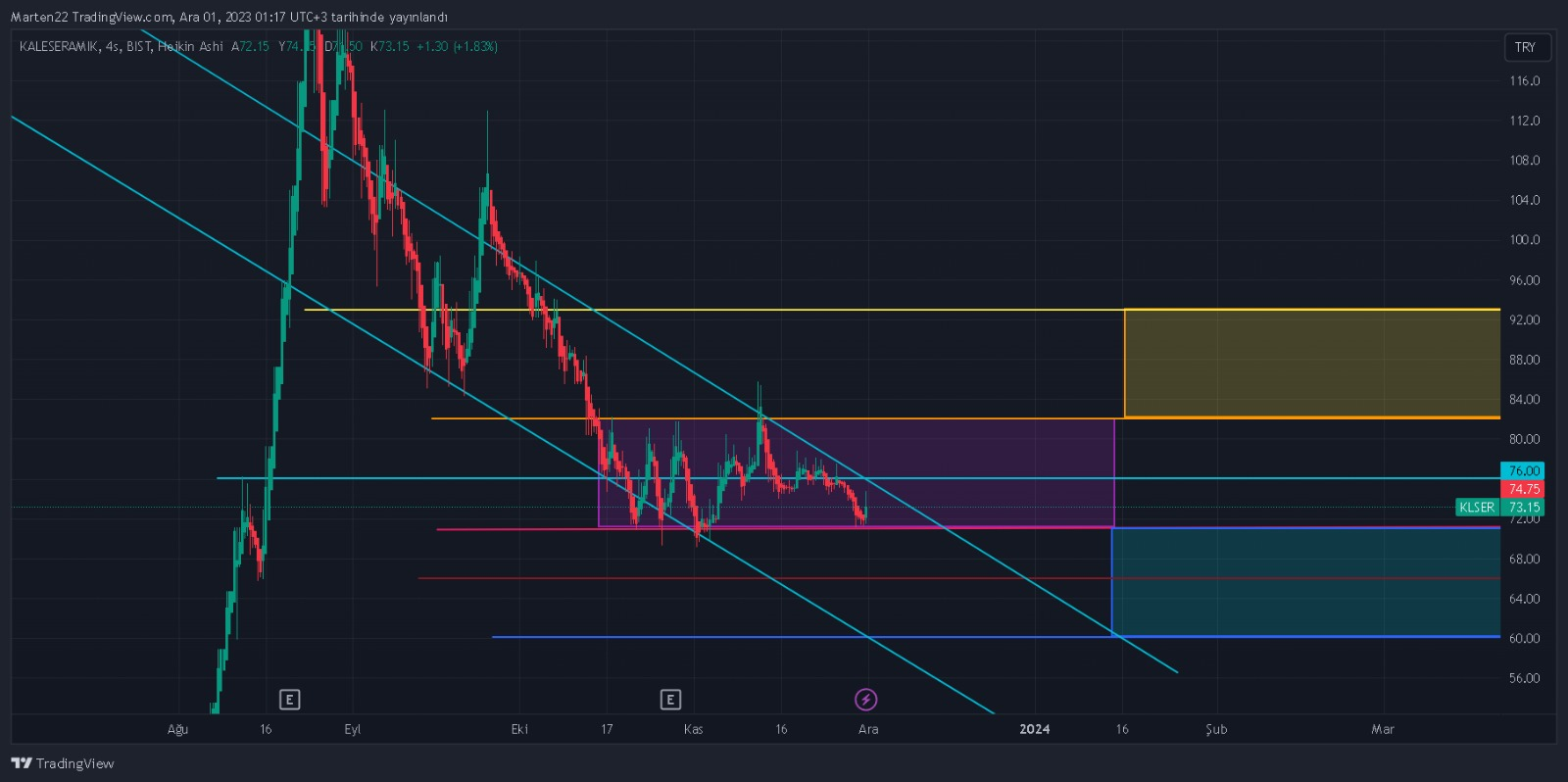Click the 76.00 cyan price label
The height and width of the screenshot is (782, 1568).
coord(1523,471)
